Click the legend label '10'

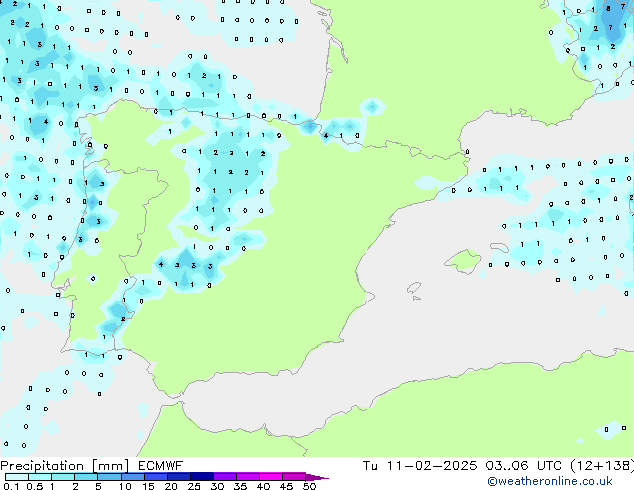[125, 486]
